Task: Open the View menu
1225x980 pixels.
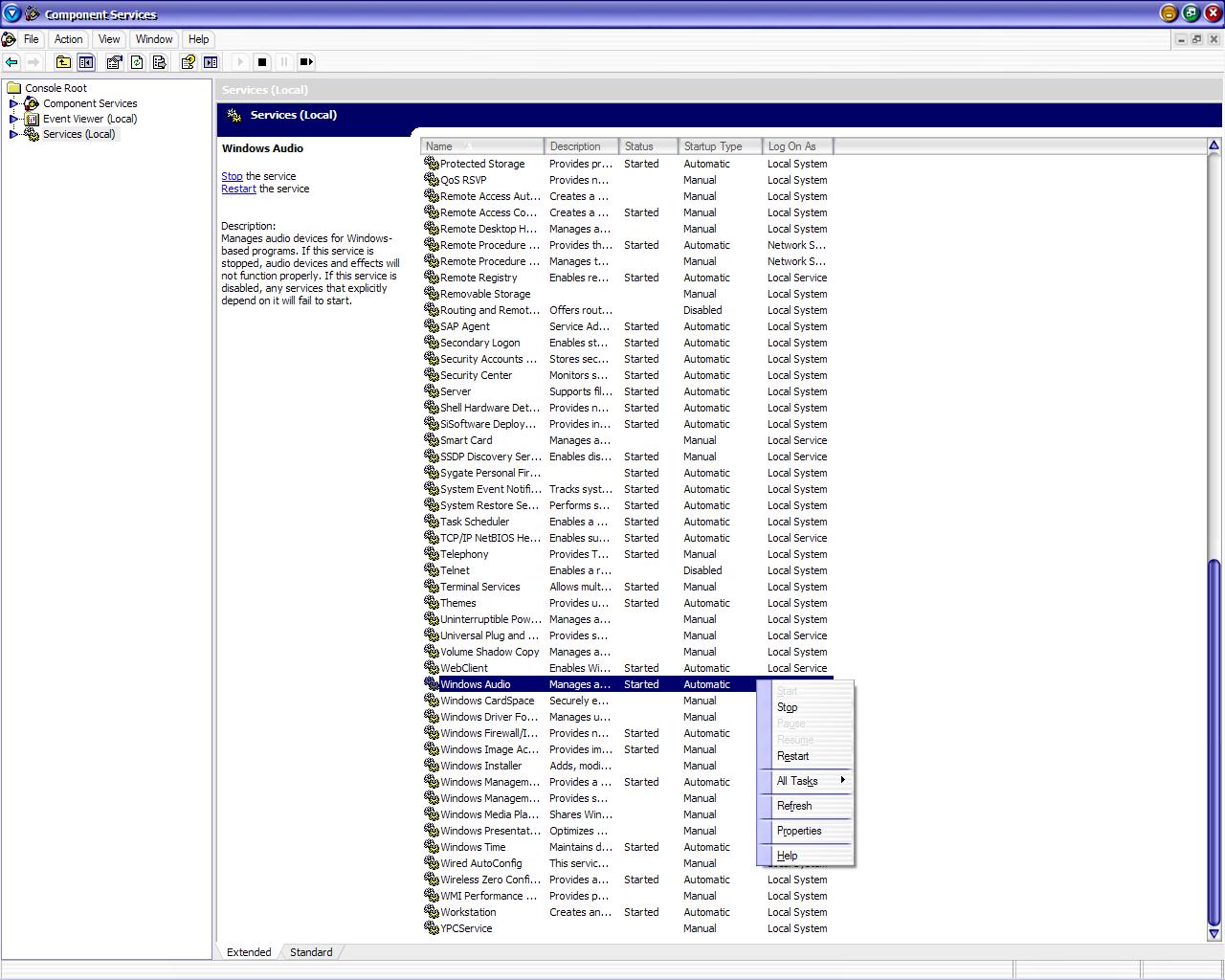Action: tap(109, 39)
